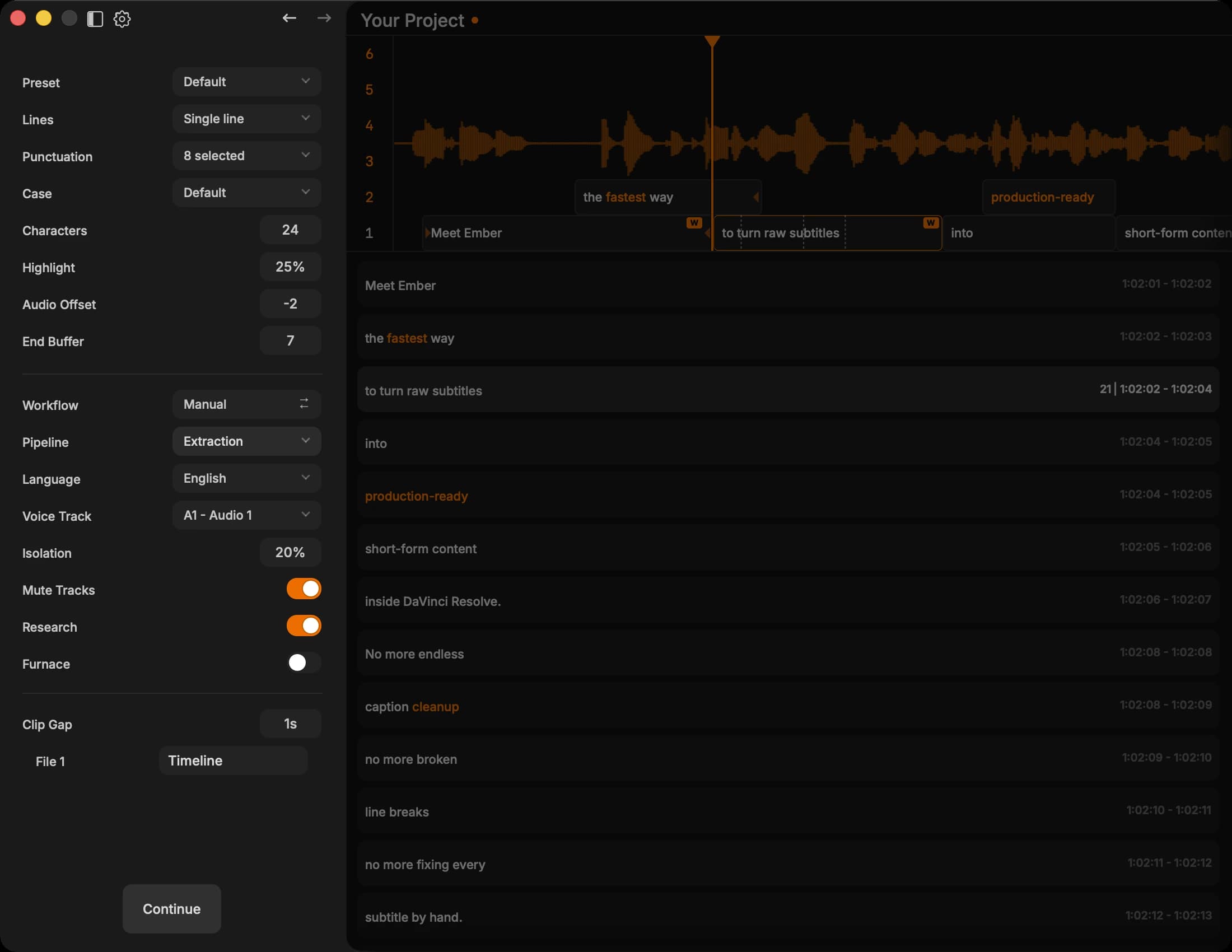Disable the Mute Tracks switch
This screenshot has width=1232, height=952.
coord(304,589)
